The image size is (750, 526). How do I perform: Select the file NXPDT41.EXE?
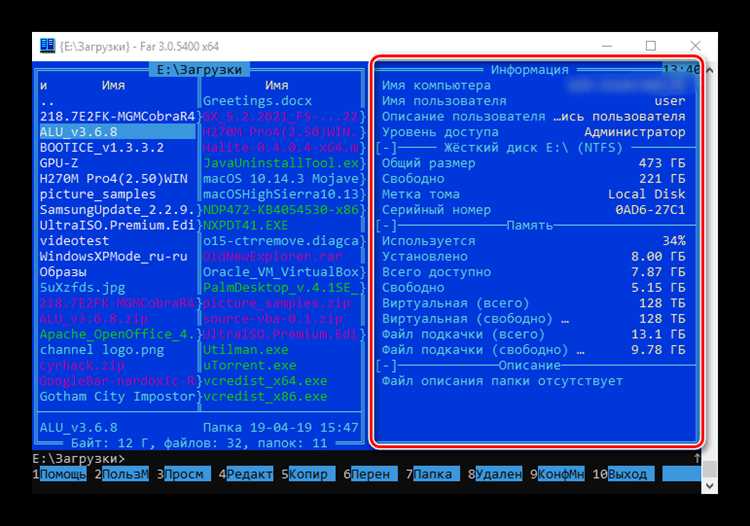[x=246, y=225]
